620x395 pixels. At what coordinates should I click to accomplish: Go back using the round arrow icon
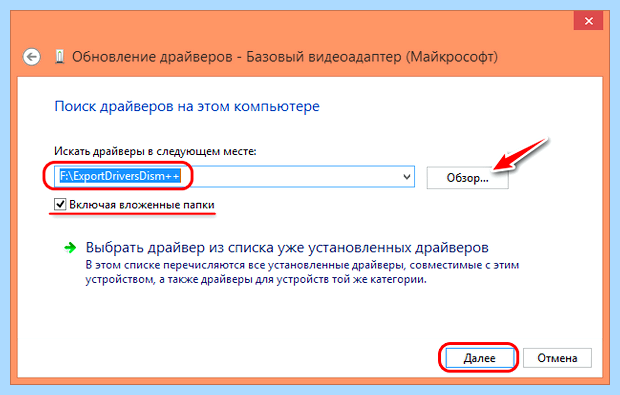pos(32,57)
